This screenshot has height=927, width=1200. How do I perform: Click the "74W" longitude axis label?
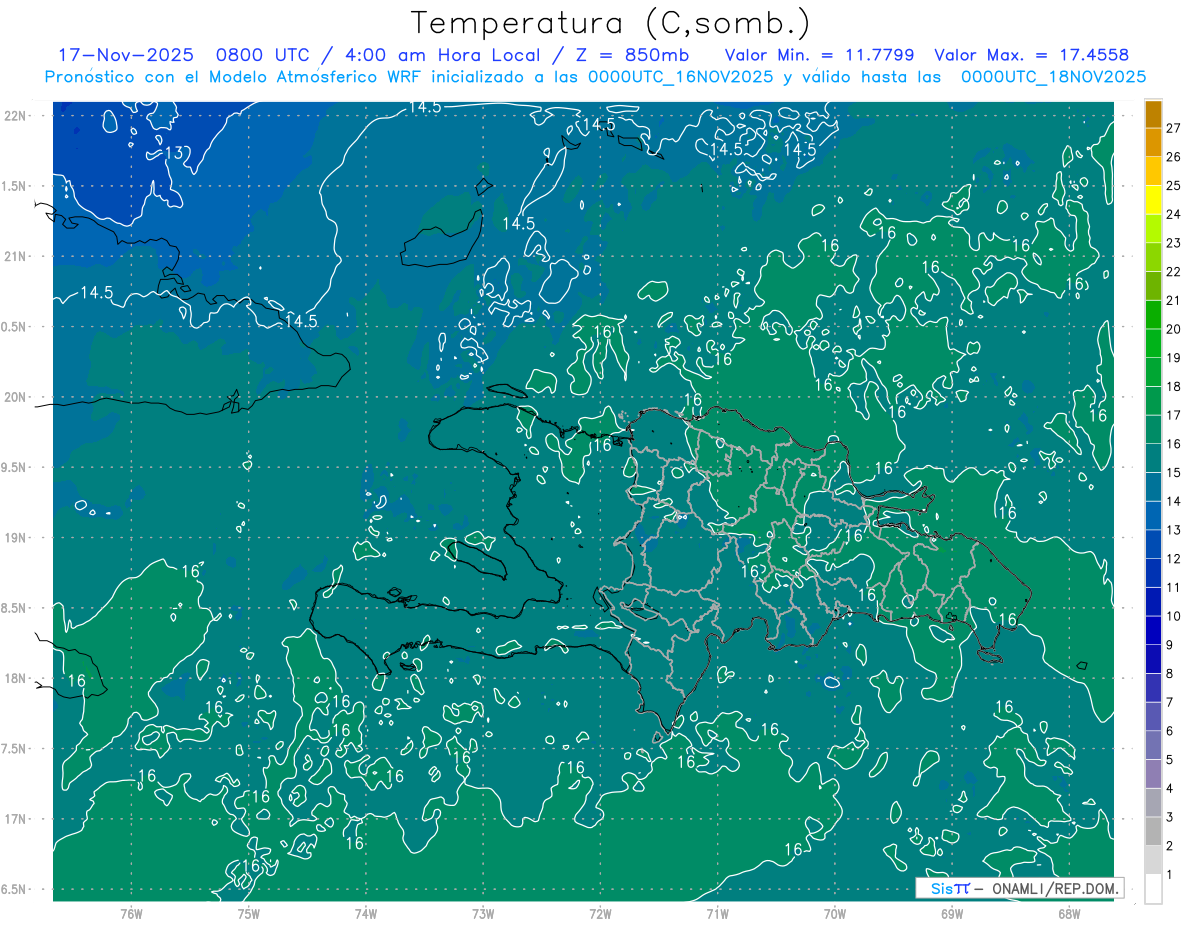[366, 914]
